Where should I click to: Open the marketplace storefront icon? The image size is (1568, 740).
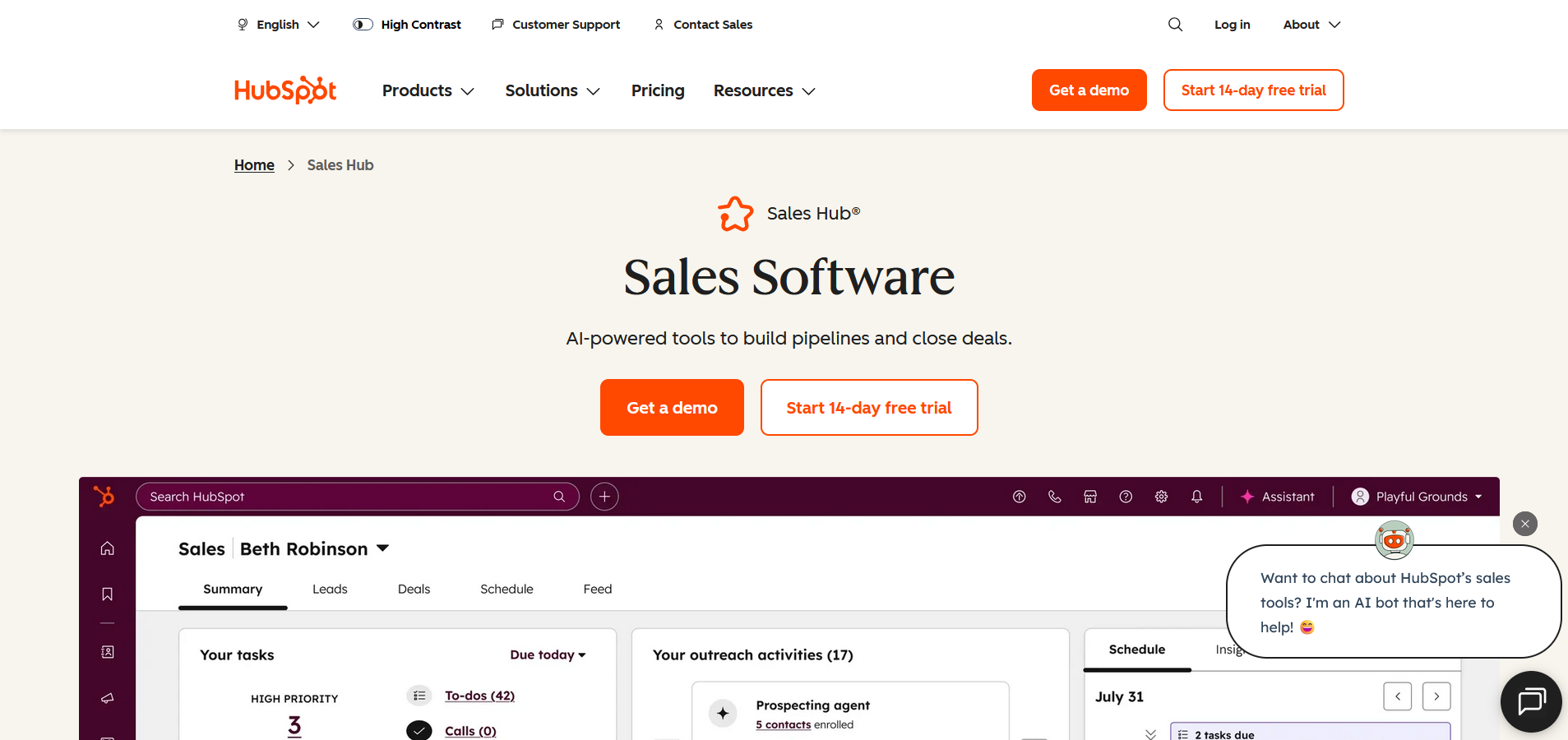[1090, 497]
